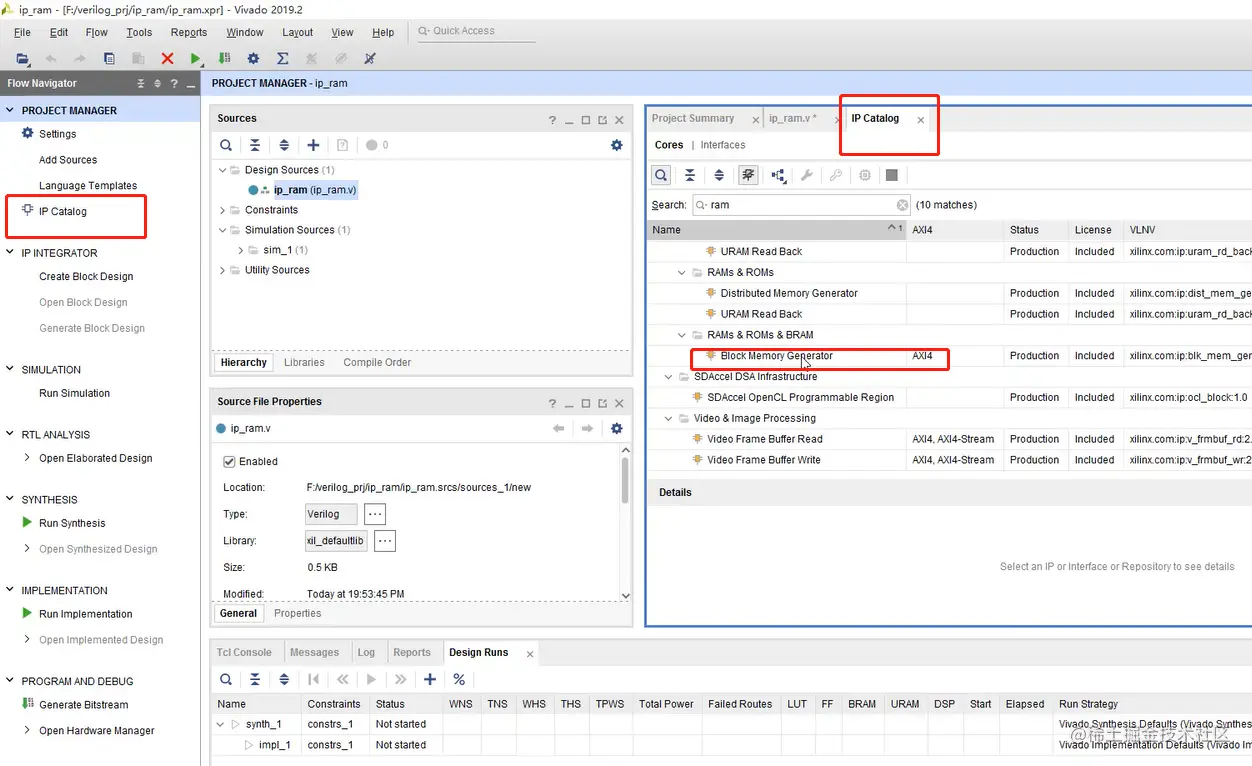Image resolution: width=1252 pixels, height=766 pixels.
Task: Click Sources panel help question mark
Action: (552, 120)
